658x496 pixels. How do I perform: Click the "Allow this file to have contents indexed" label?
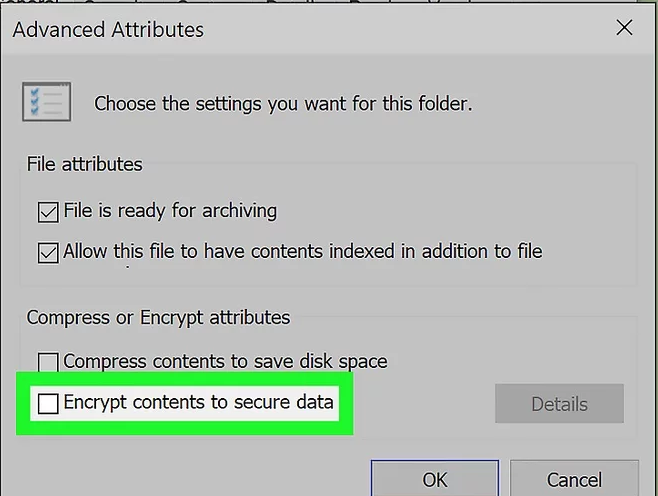click(x=303, y=252)
